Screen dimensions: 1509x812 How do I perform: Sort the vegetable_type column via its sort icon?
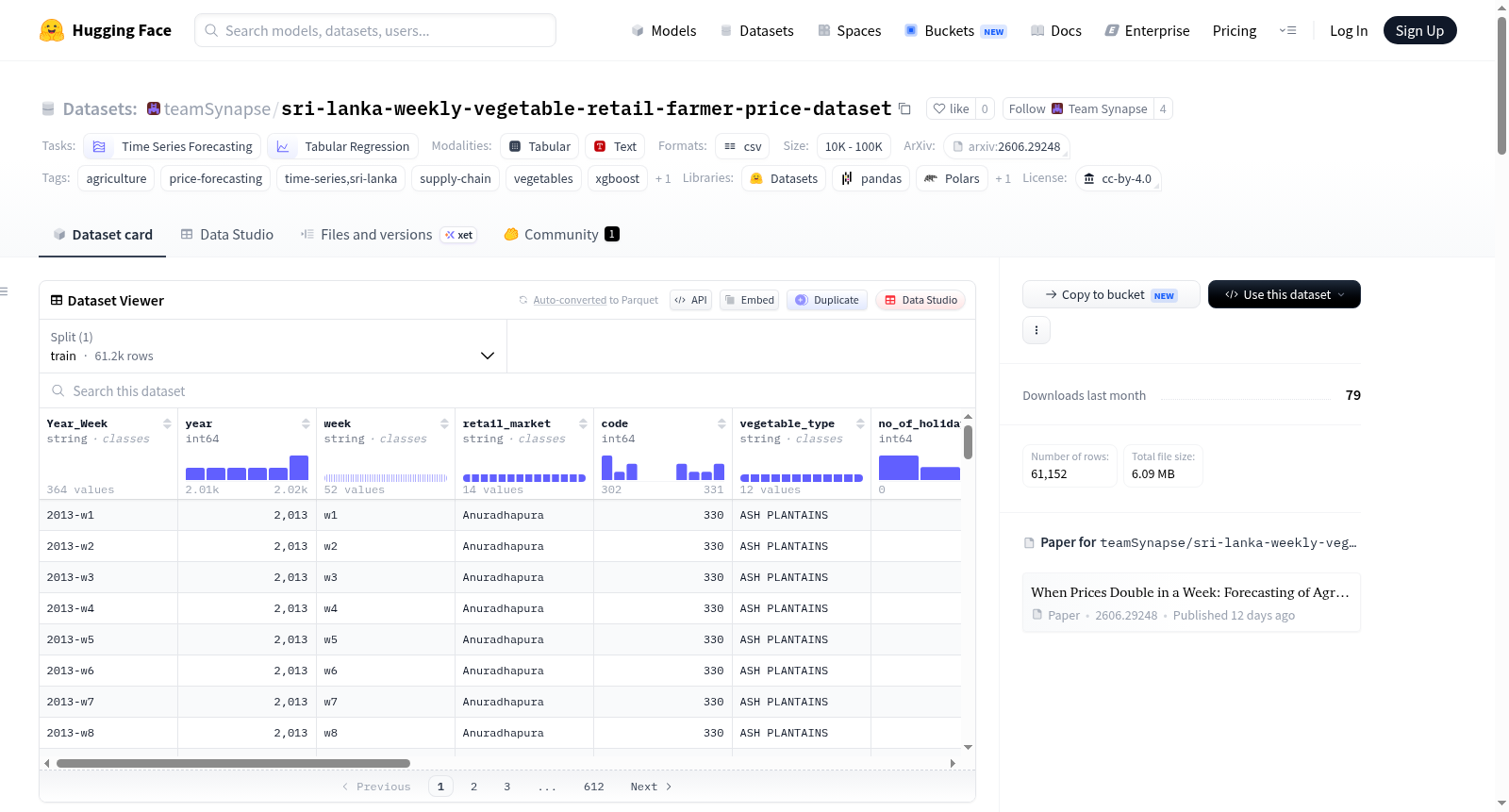pos(860,423)
